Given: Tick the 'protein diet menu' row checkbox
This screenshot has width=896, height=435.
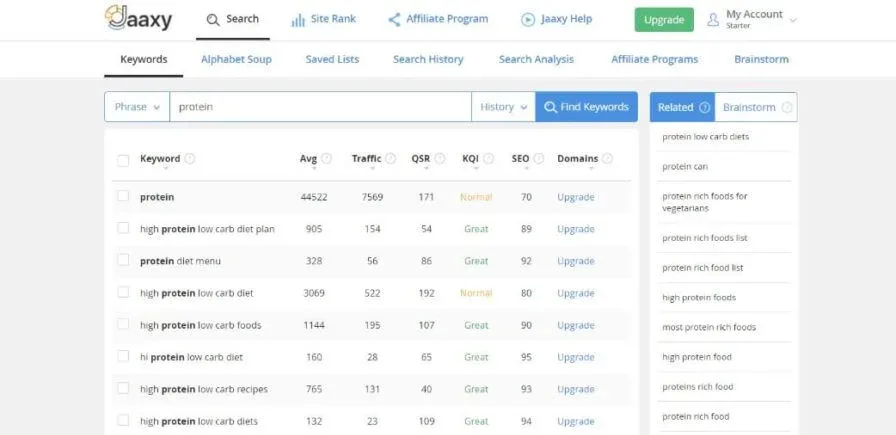Looking at the screenshot, I should (x=123, y=260).
